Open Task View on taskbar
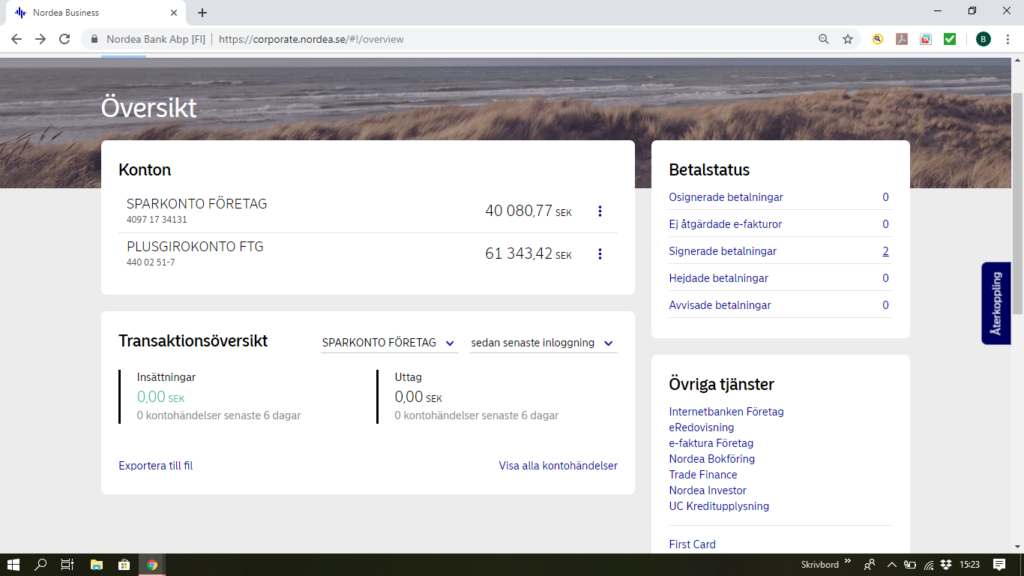This screenshot has width=1024, height=576. 67,565
